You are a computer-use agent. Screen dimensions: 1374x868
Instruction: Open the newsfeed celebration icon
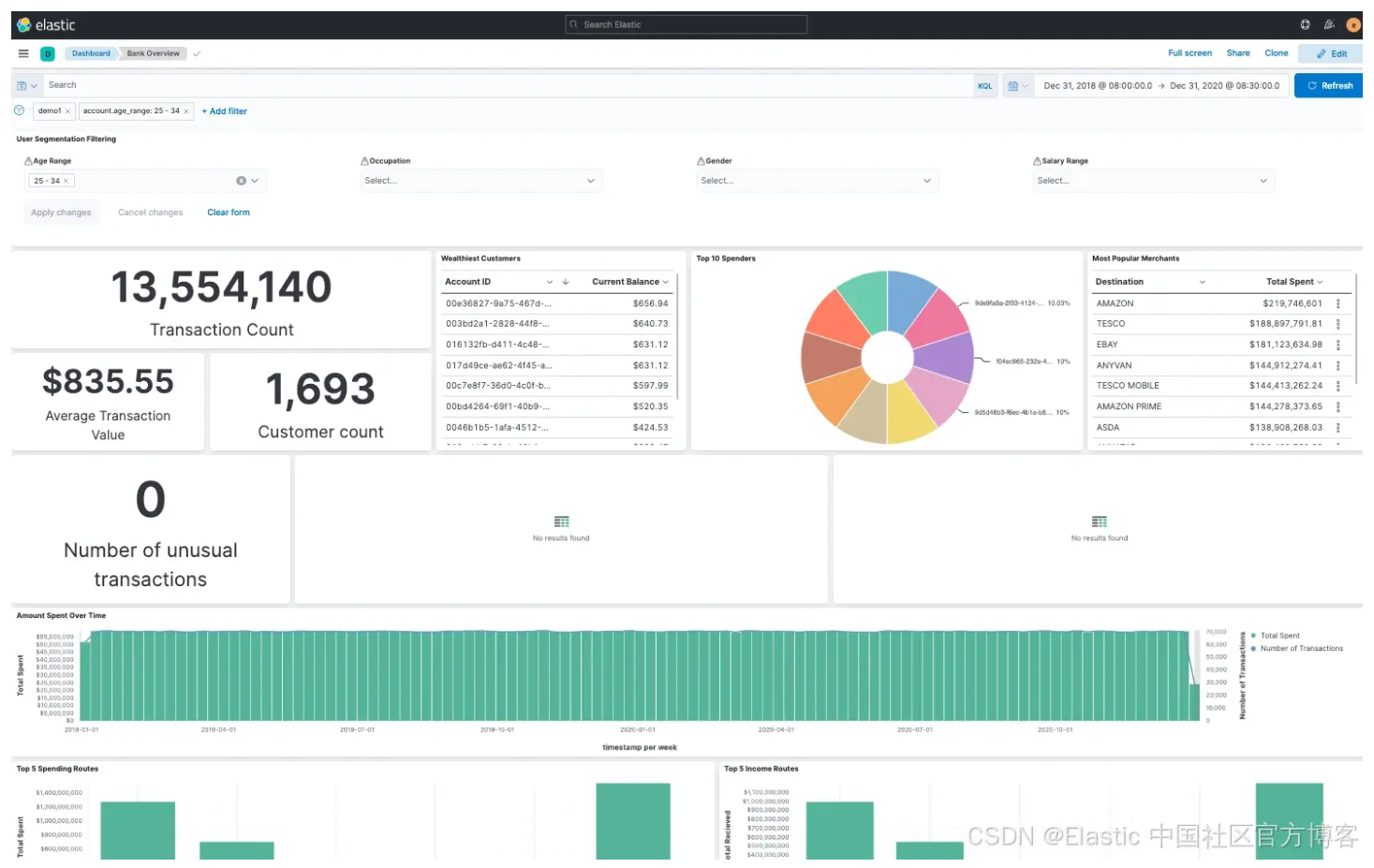[1329, 25]
